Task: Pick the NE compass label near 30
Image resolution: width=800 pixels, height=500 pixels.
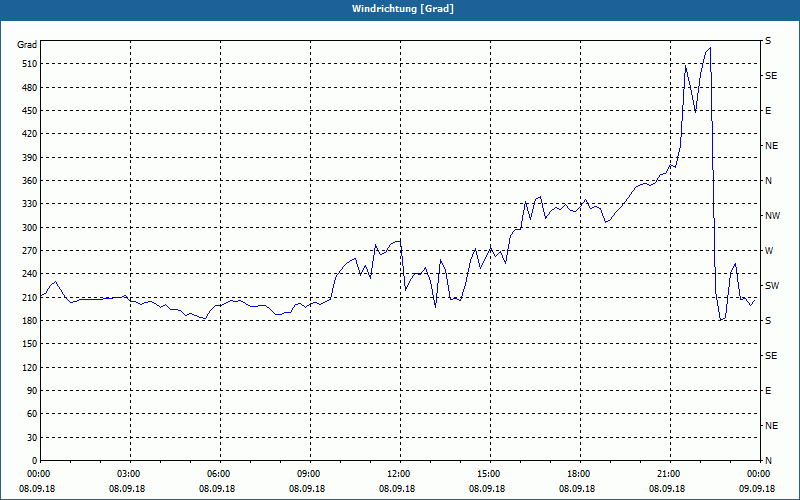Action: [771, 426]
